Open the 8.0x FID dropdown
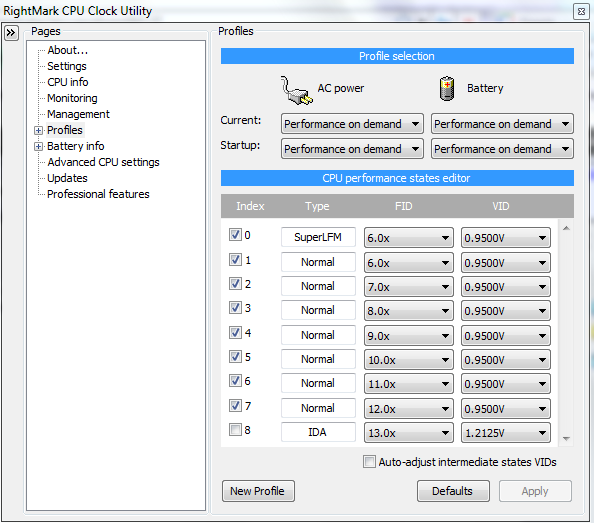The height and width of the screenshot is (523, 594). tap(409, 311)
